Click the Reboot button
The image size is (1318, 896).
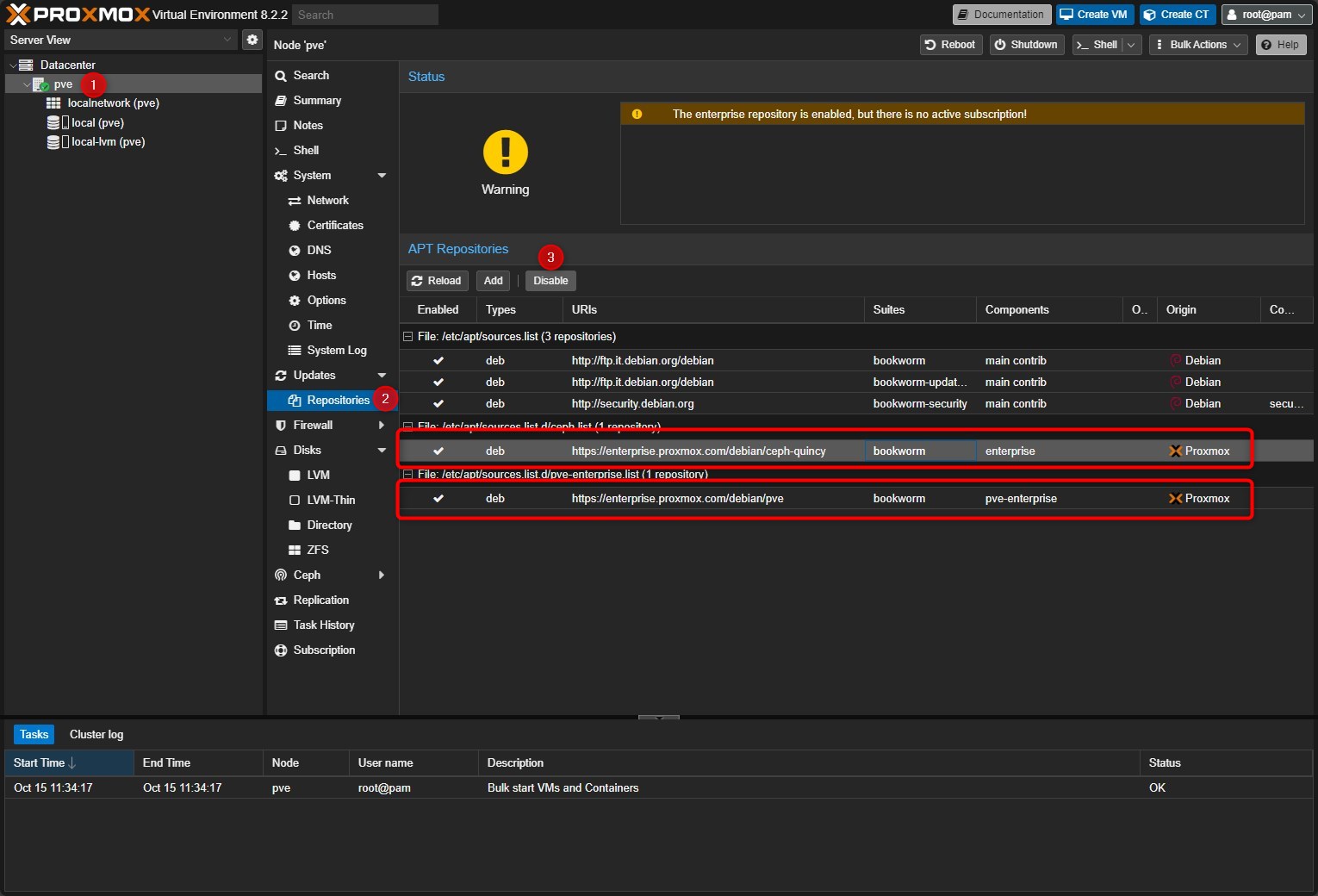951,45
